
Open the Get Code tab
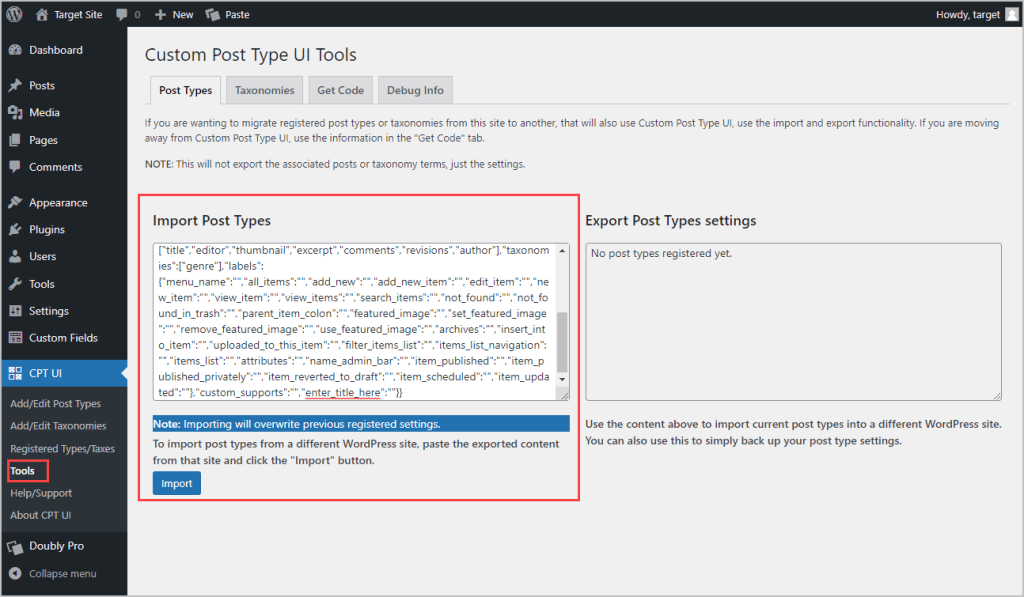[340, 89]
